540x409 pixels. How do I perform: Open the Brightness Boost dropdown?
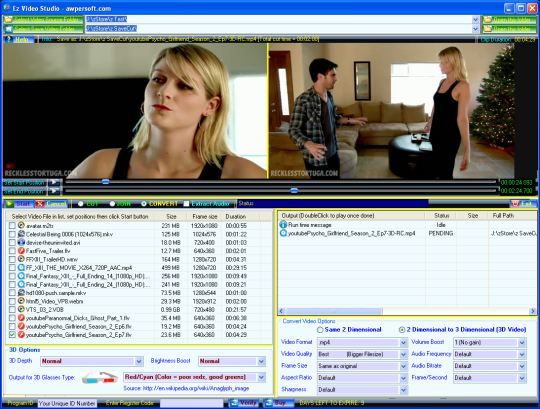pos(261,361)
